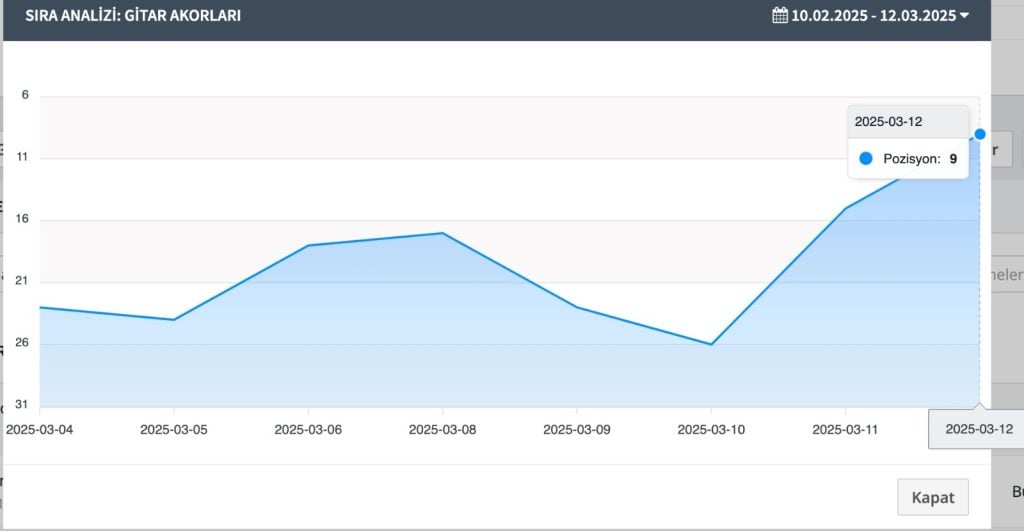Click the chart line point above 2025-03-09
This screenshot has width=1024, height=531.
point(577,307)
